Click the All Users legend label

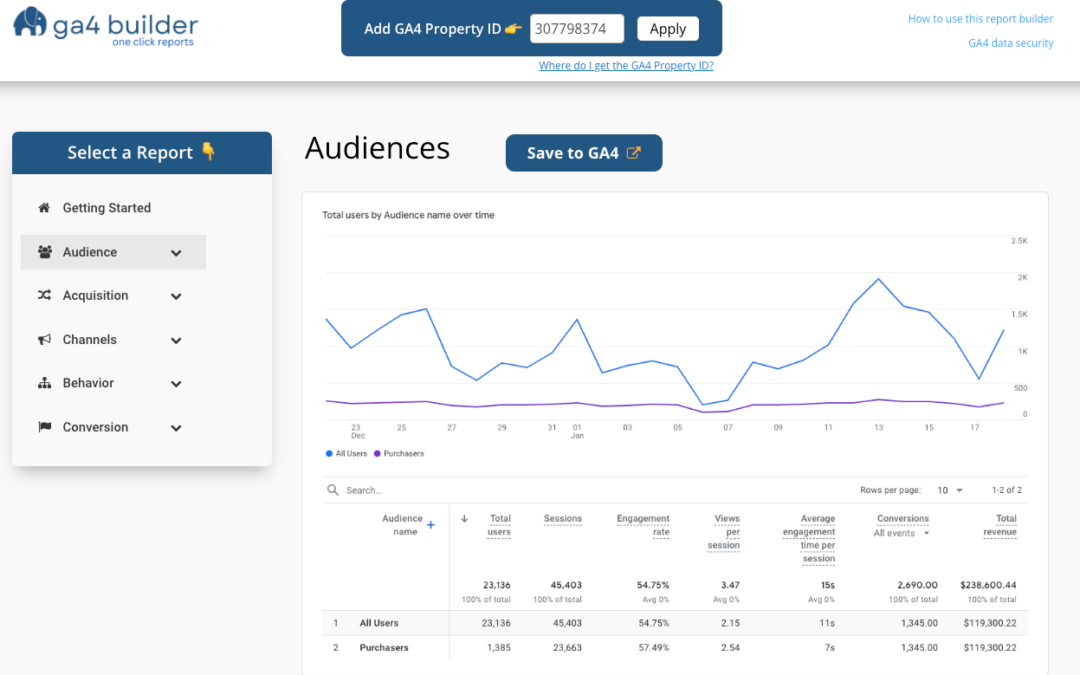coord(351,453)
